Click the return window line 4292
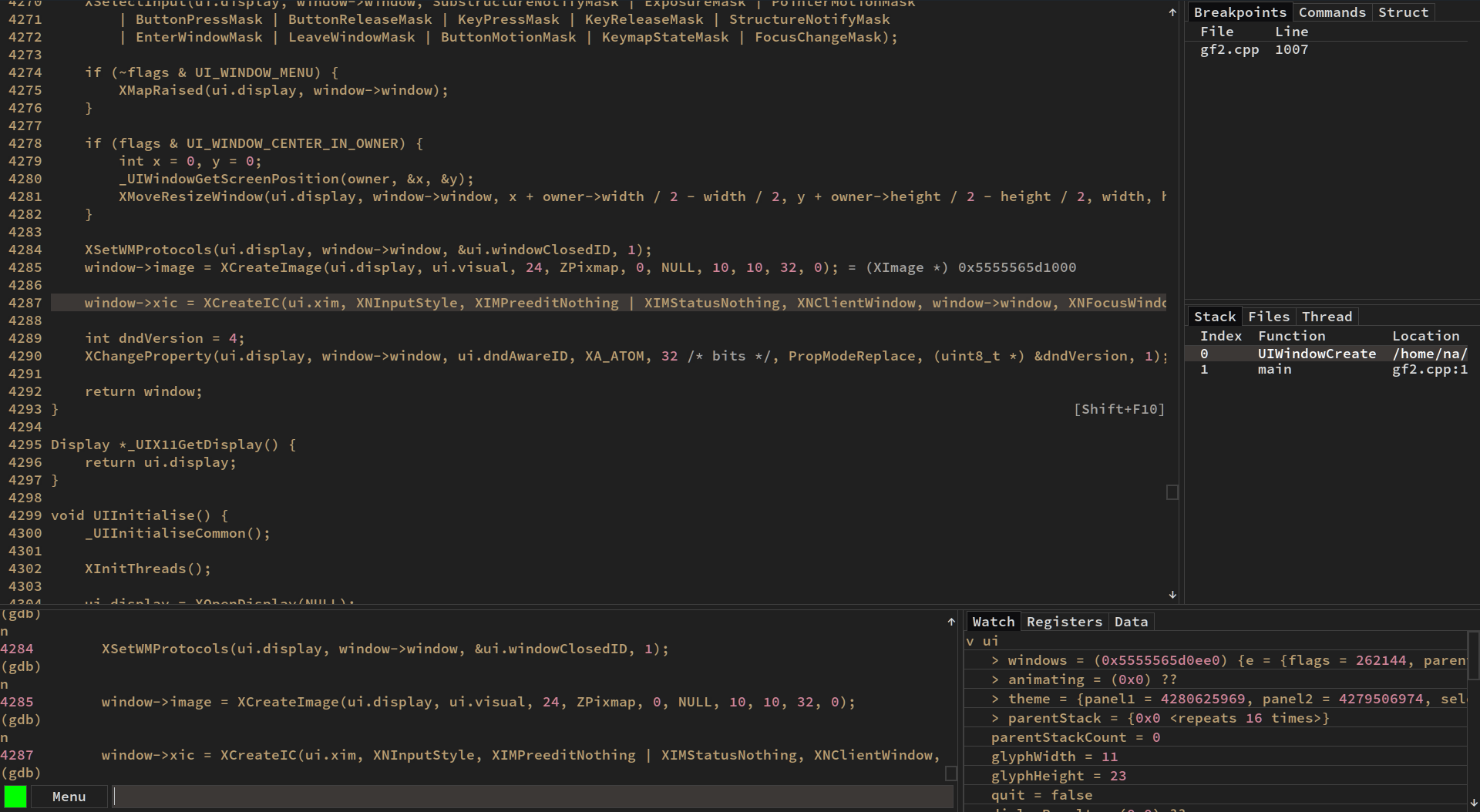This screenshot has height=812, width=1480. pos(143,391)
